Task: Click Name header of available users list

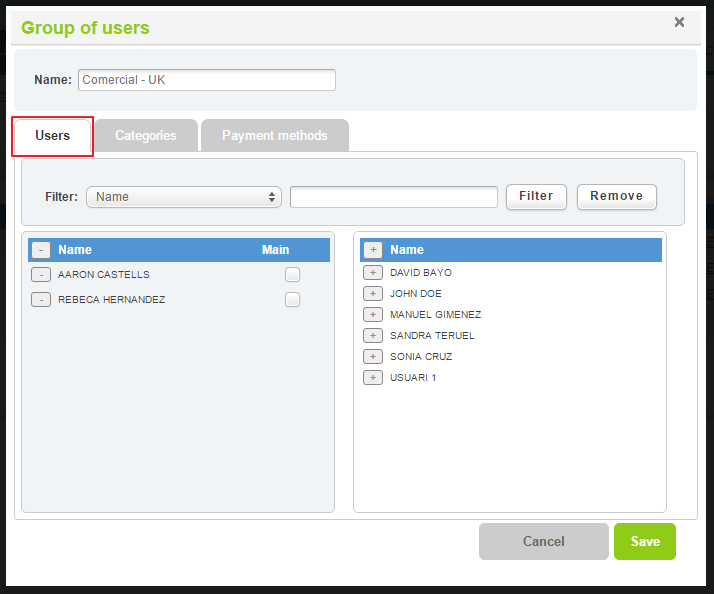Action: [407, 250]
